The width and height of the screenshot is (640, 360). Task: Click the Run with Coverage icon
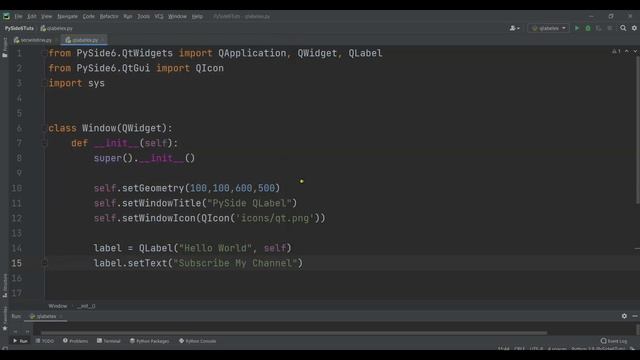[x=599, y=28]
